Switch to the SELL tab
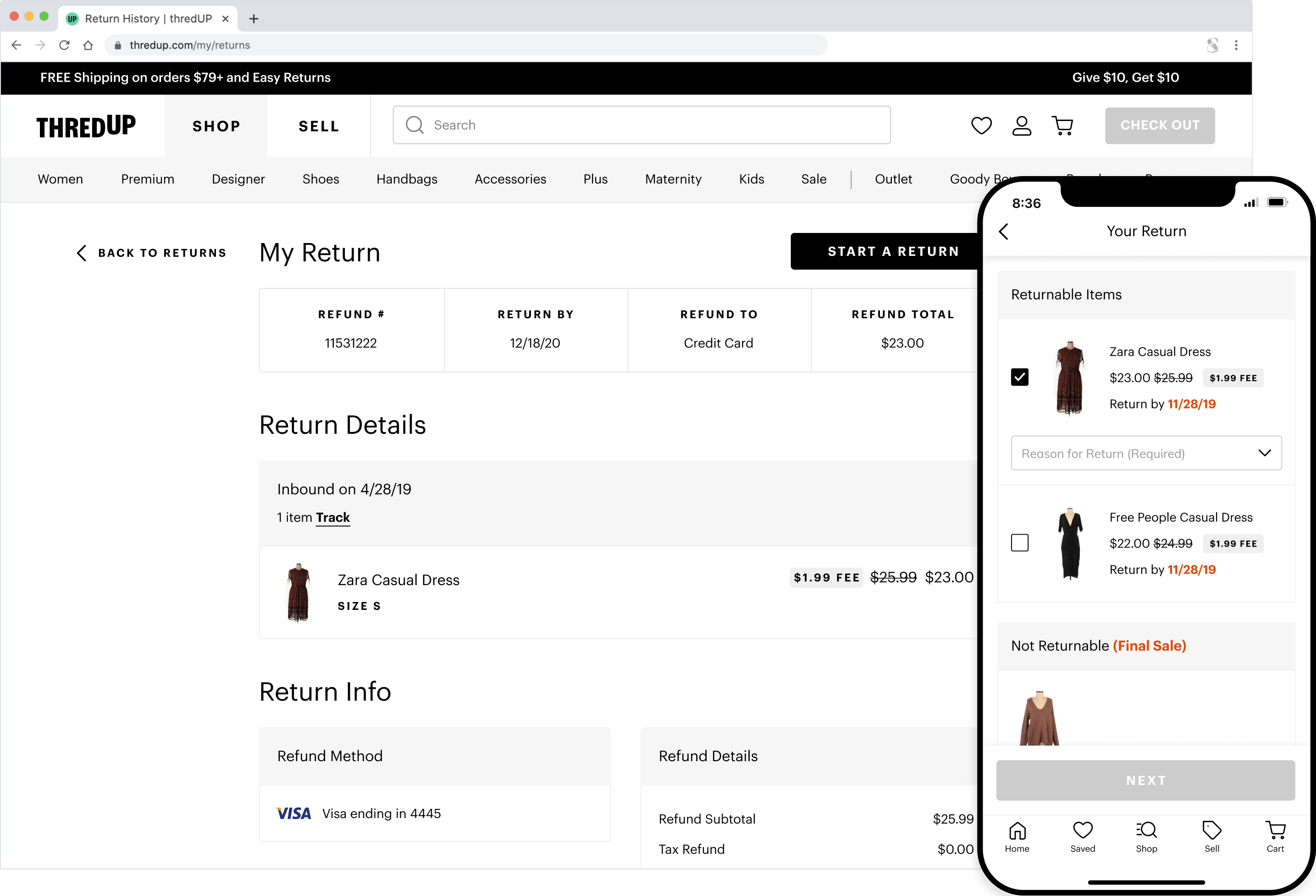1316x896 pixels. point(318,126)
